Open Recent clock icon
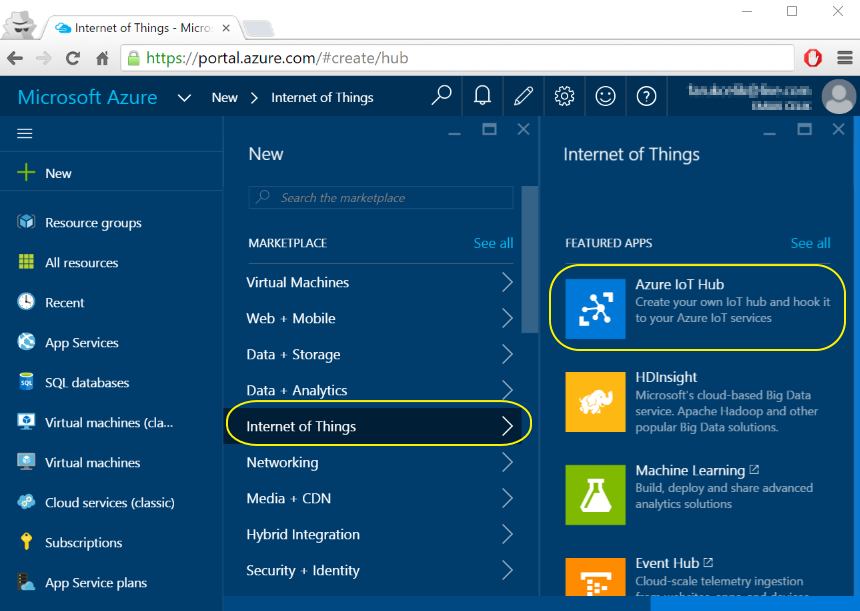The height and width of the screenshot is (611, 860). (x=26, y=302)
